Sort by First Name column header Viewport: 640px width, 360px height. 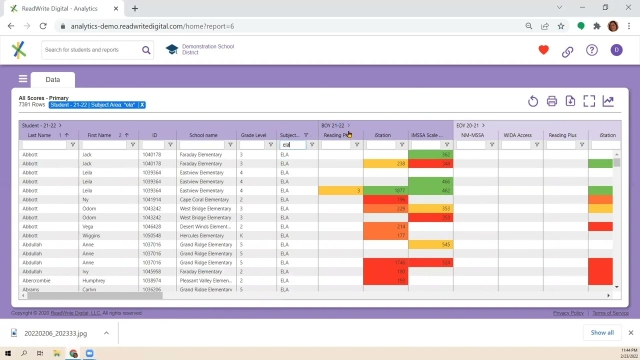(x=99, y=135)
